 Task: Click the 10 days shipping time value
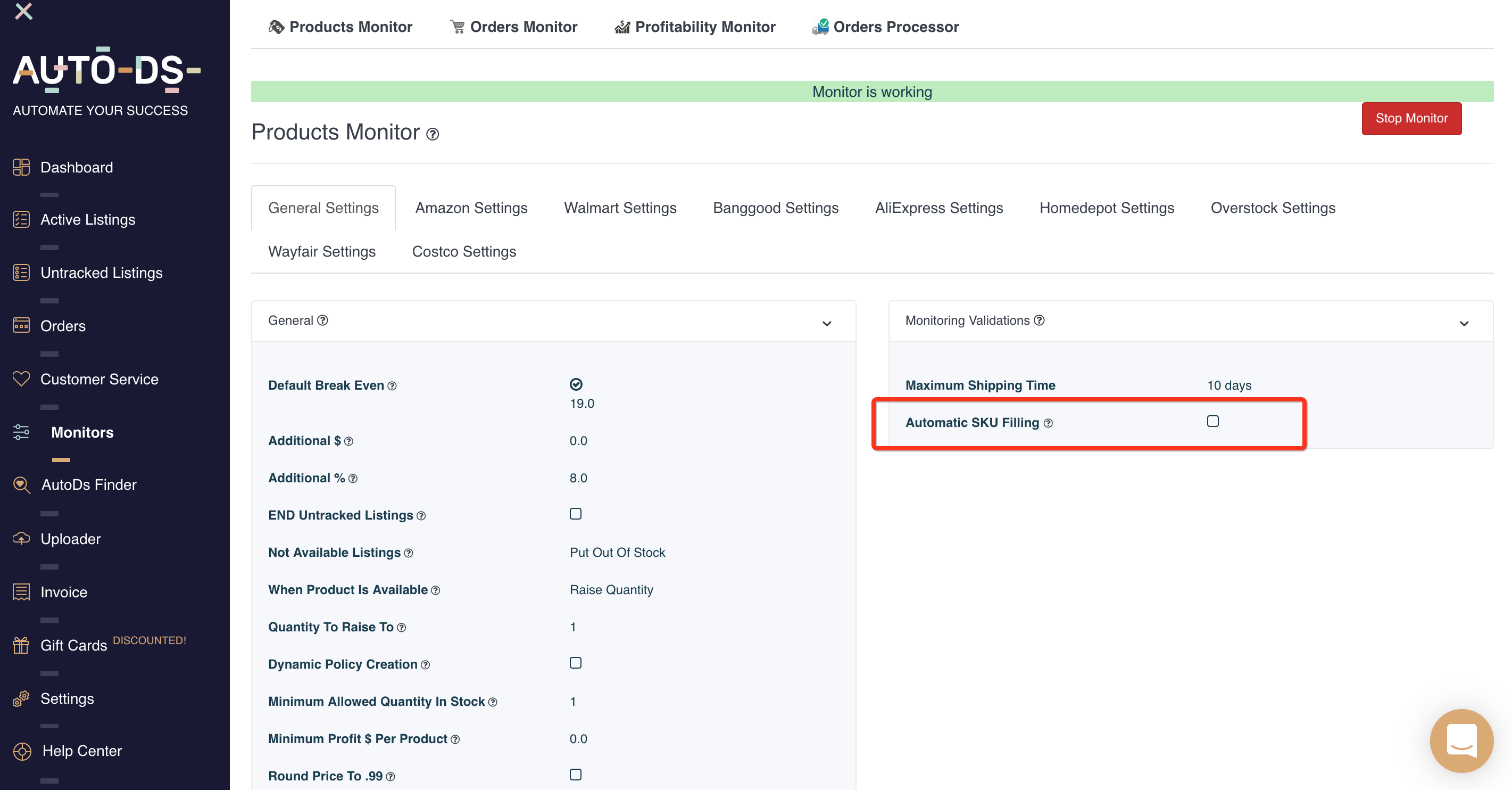click(1229, 385)
